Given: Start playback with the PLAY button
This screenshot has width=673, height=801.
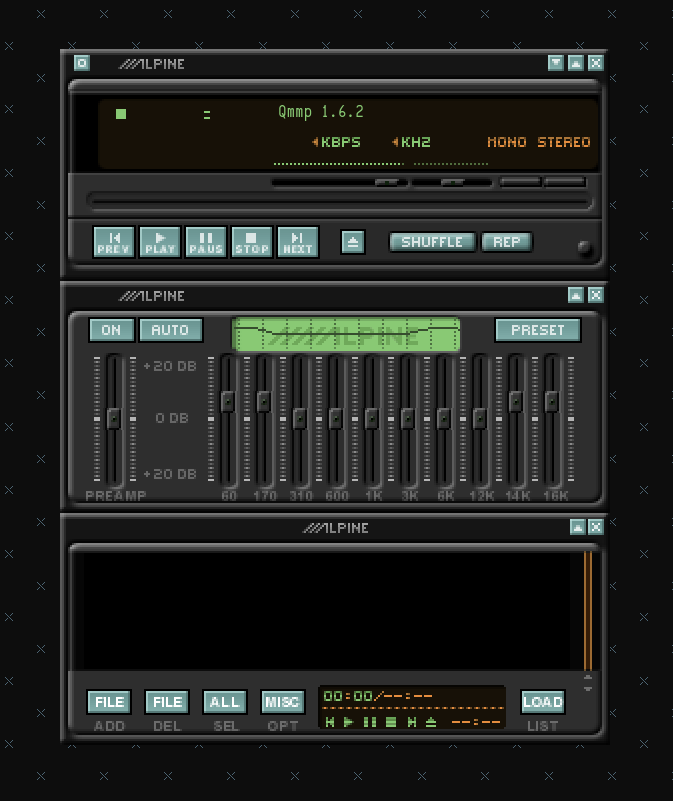Looking at the screenshot, I should click(x=160, y=242).
